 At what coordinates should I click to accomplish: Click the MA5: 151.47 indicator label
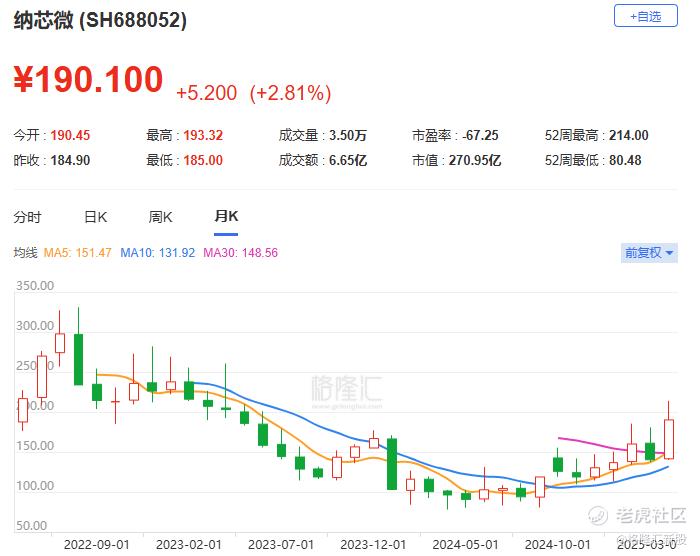[x=77, y=253]
